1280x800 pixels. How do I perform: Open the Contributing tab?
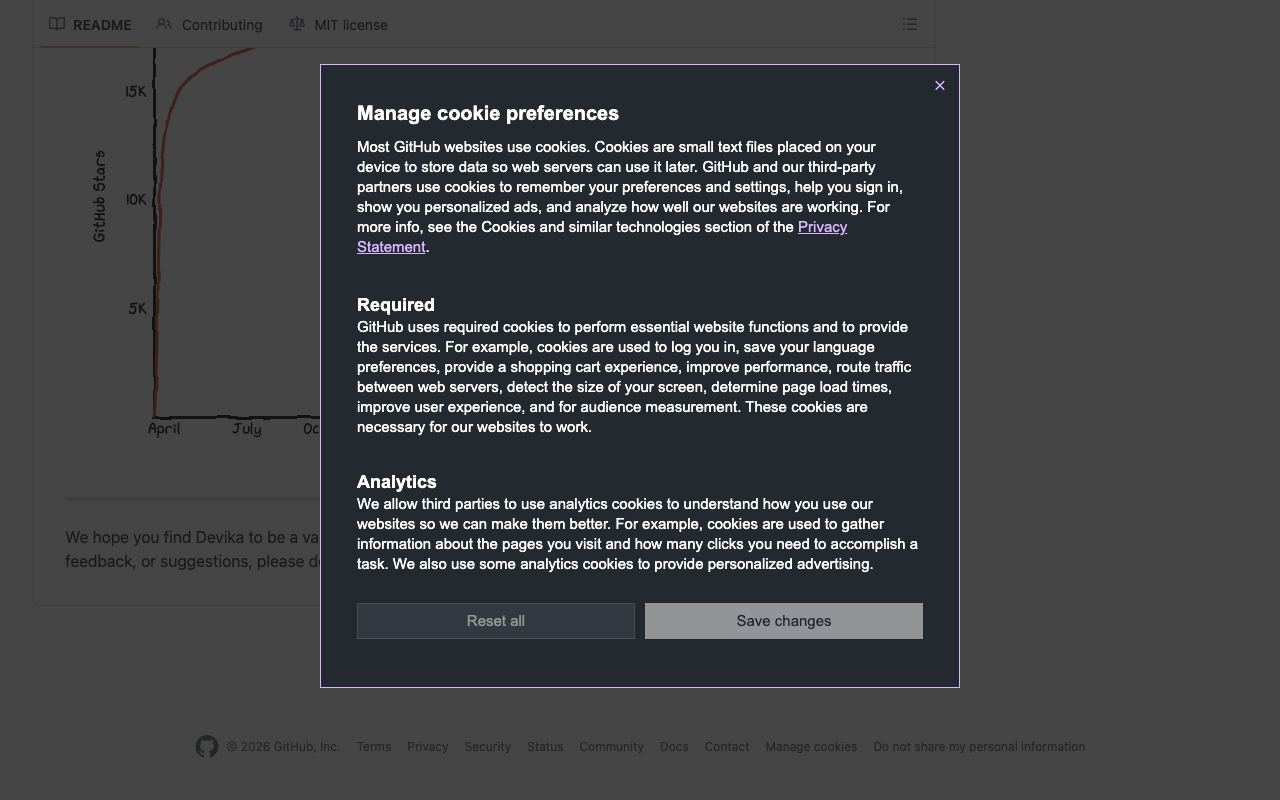[210, 24]
